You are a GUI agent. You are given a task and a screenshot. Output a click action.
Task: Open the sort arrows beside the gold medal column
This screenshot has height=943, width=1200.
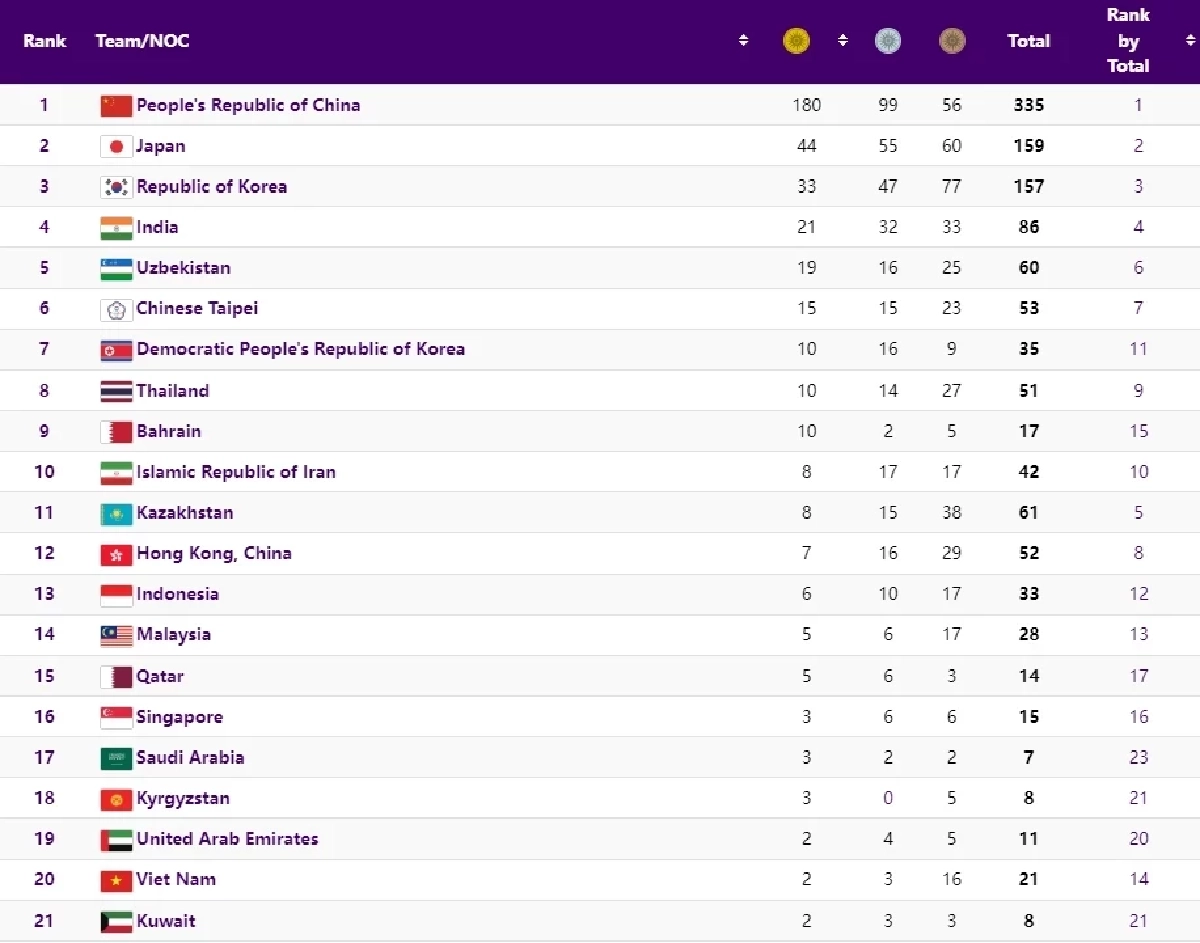point(843,41)
